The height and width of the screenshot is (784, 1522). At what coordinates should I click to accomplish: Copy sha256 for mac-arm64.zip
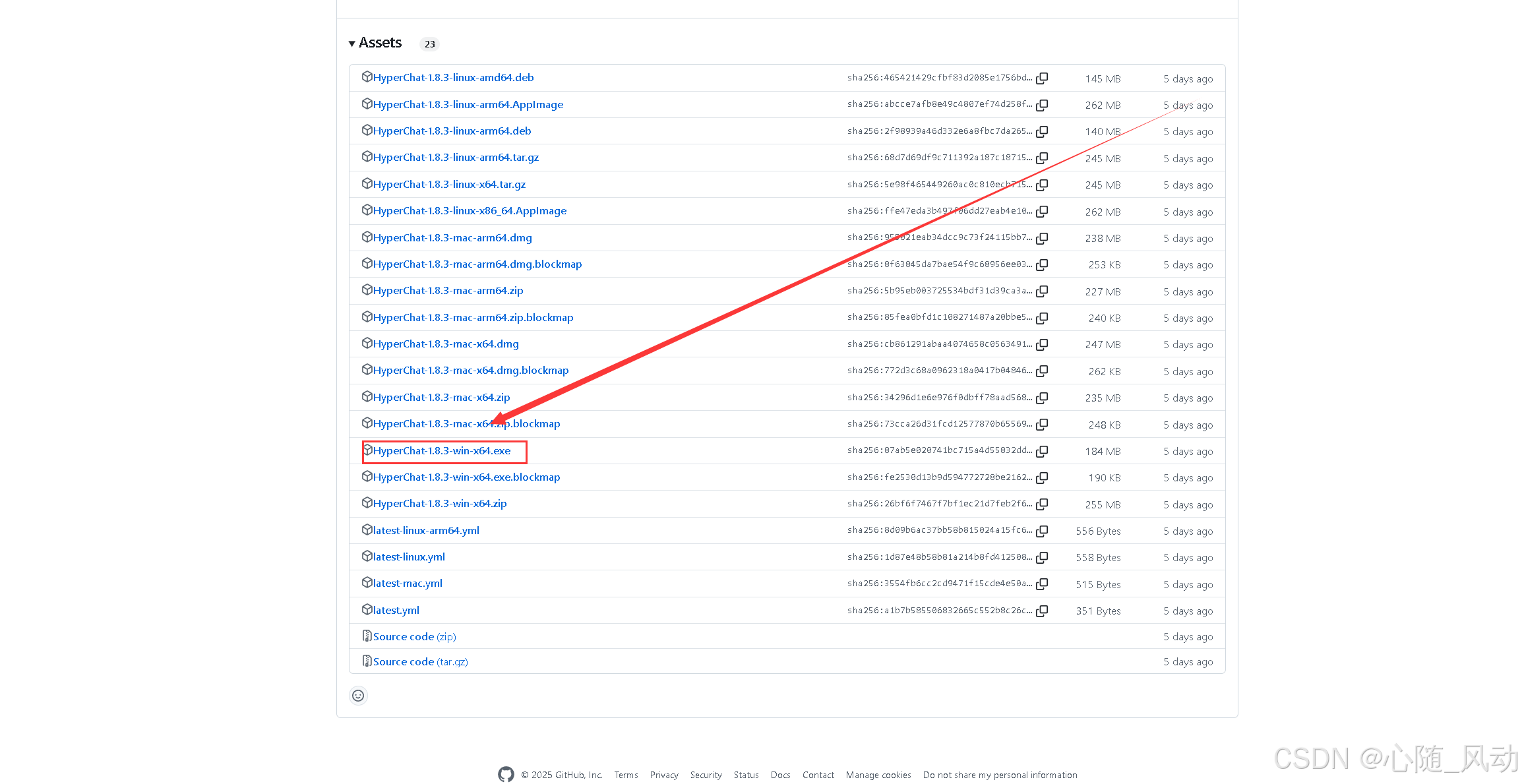point(1042,291)
